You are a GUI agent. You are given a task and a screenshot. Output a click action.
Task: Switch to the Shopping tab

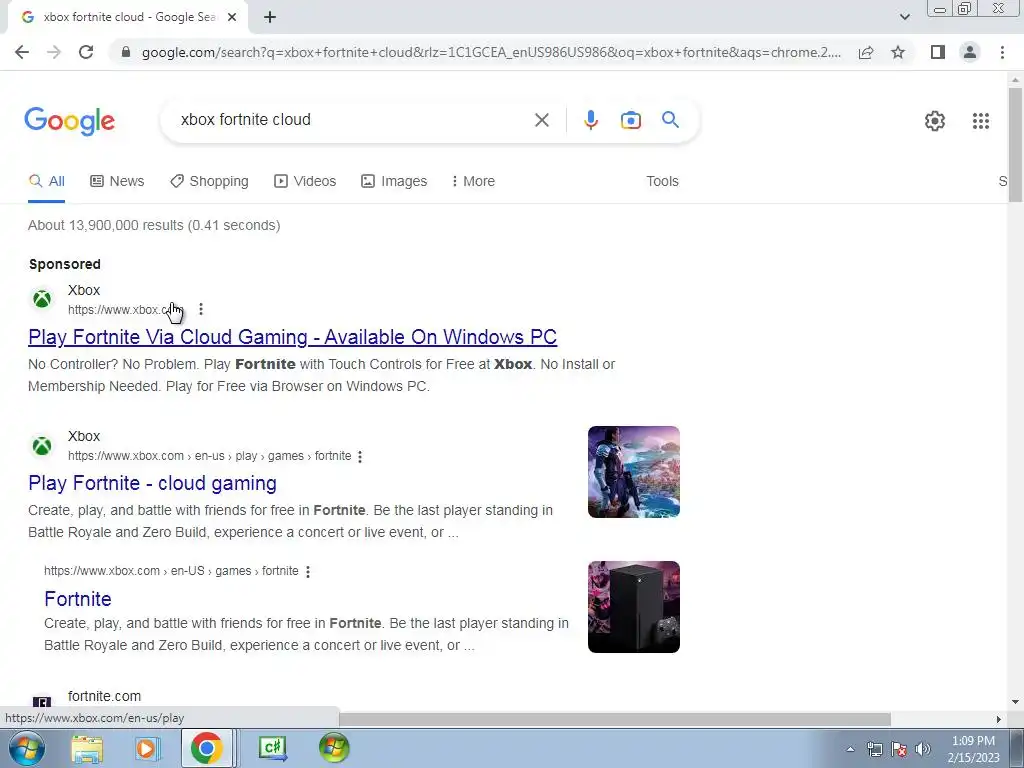(209, 182)
